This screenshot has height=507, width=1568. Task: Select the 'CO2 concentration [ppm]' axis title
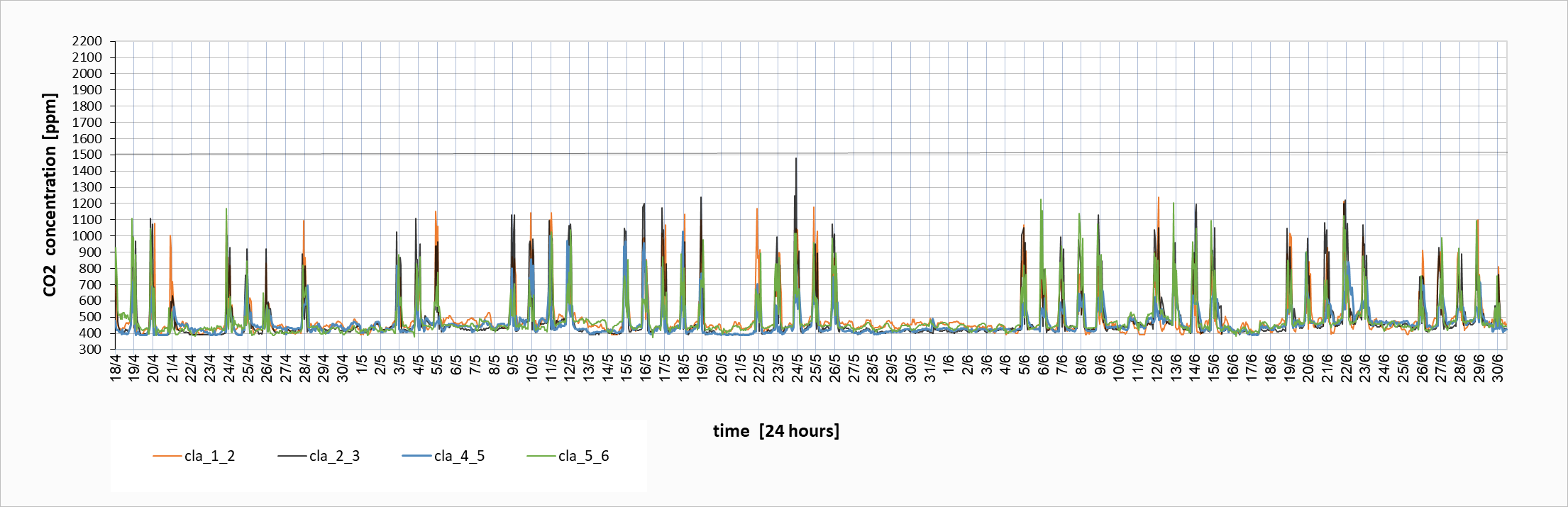point(50,195)
